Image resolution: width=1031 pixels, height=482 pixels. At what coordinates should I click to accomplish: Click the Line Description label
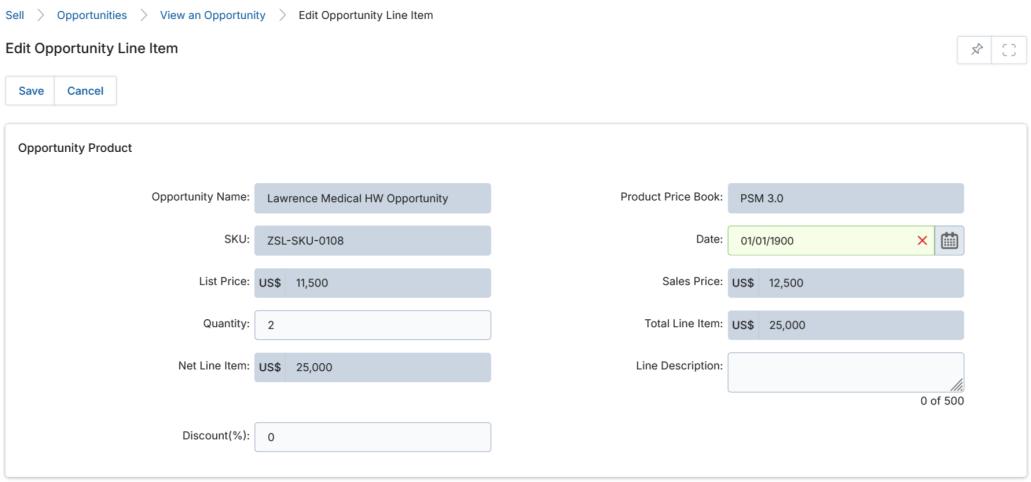[x=680, y=365]
